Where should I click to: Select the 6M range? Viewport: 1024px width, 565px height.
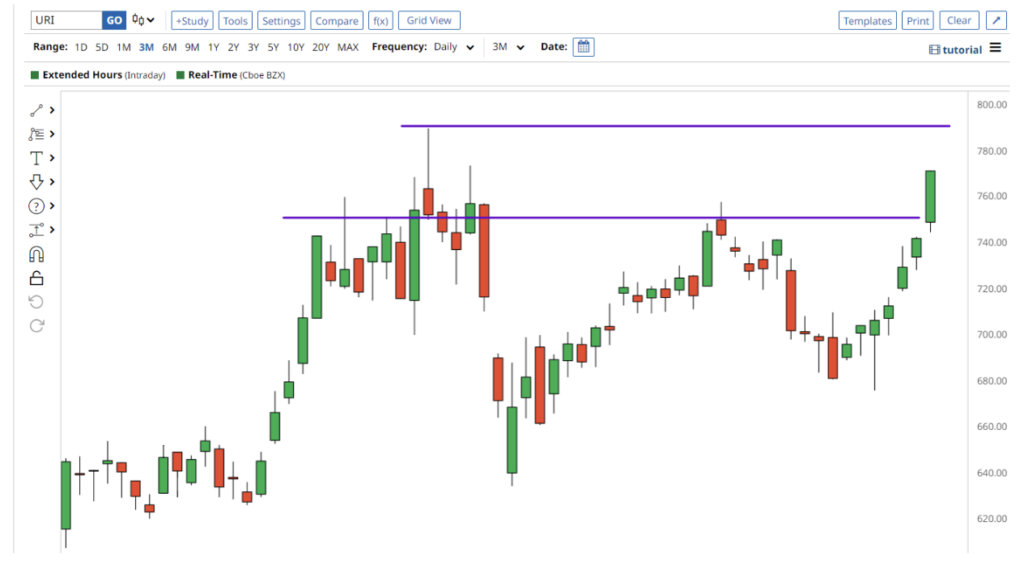point(169,47)
